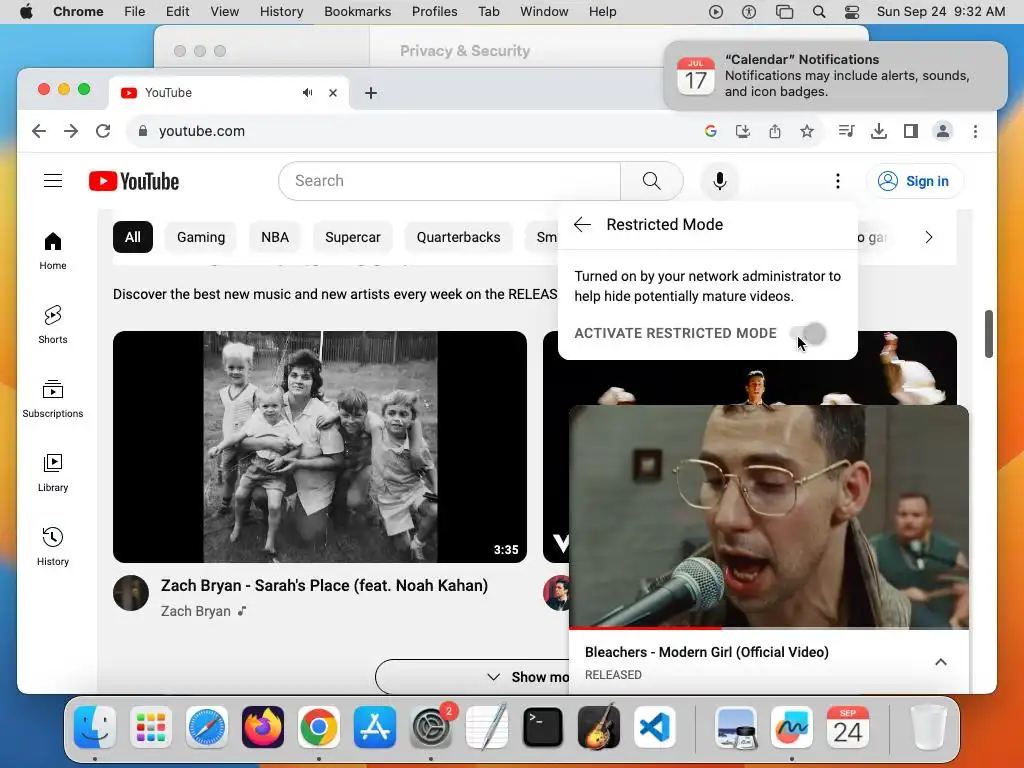Open Spotlight search in menu bar
The width and height of the screenshot is (1024, 768).
coord(818,11)
